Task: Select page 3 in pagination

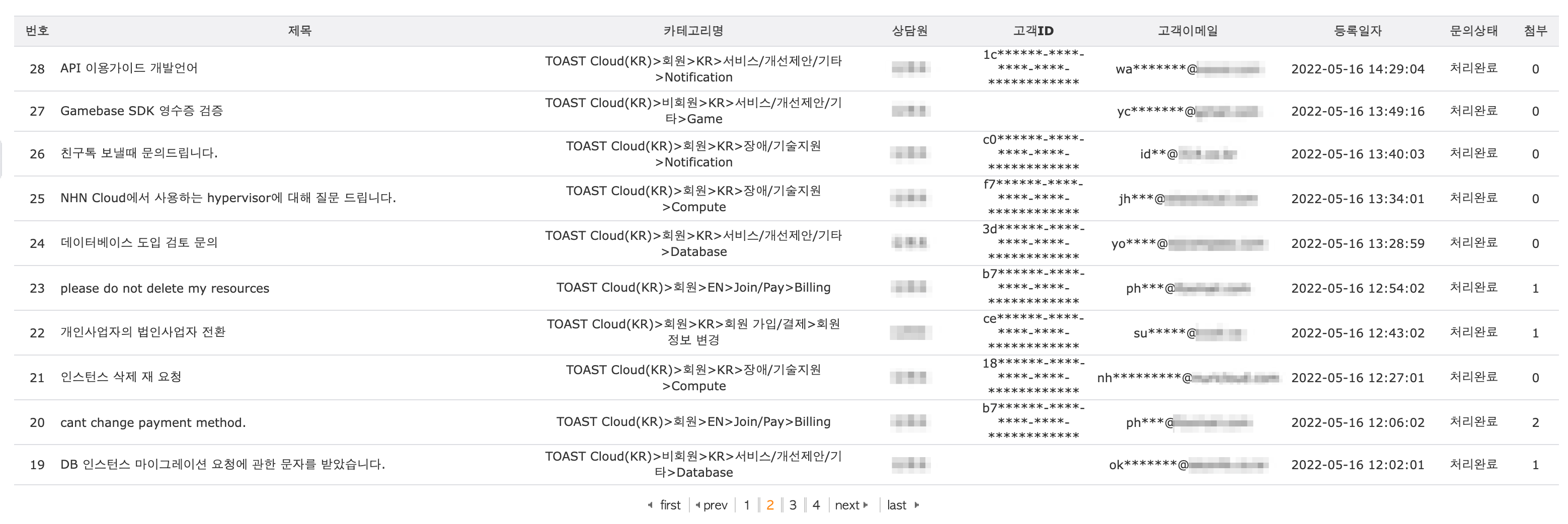Action: click(793, 504)
